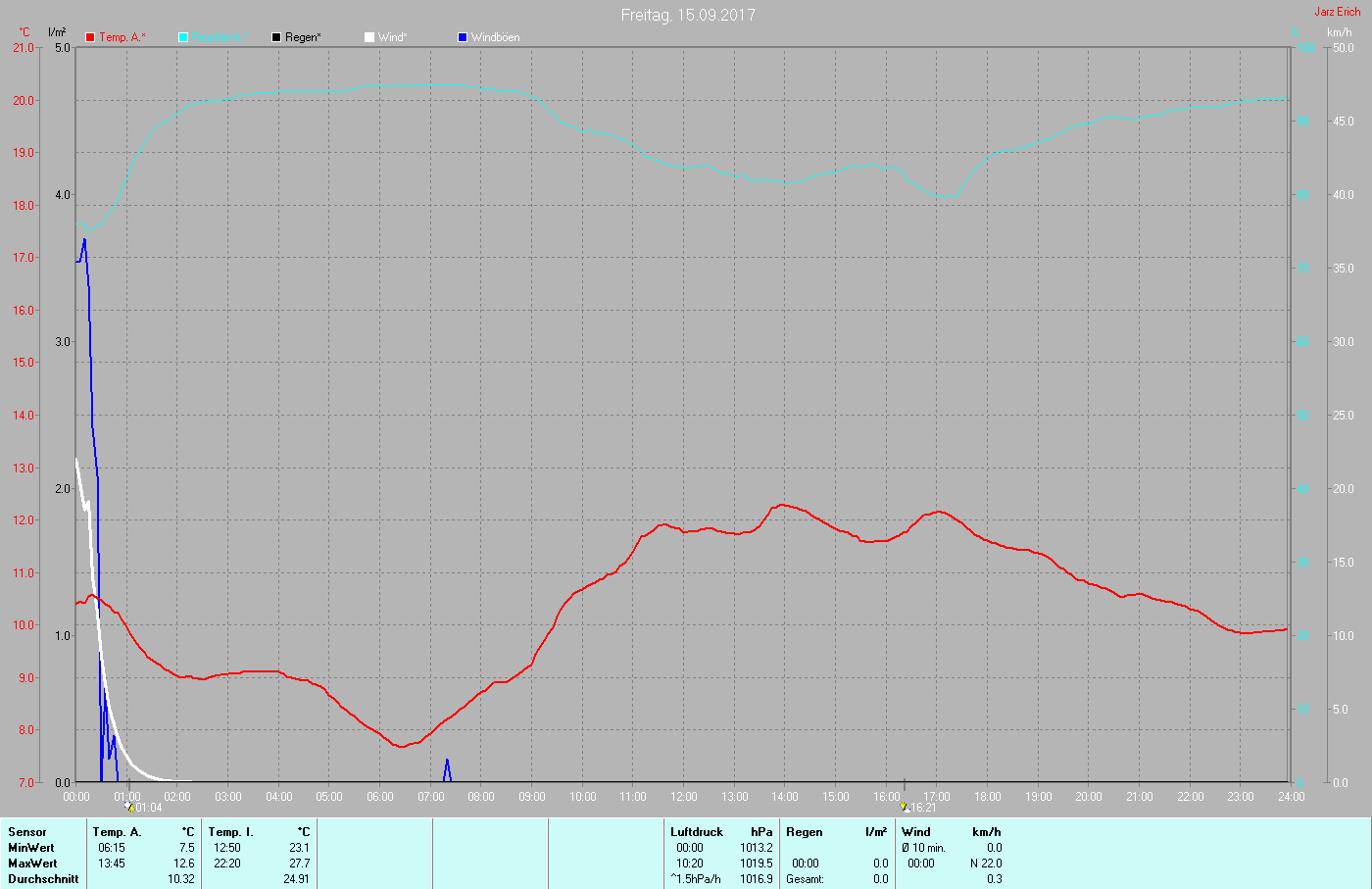1372x889 pixels.
Task: Click the Wind statistics panel header
Action: coord(916,832)
